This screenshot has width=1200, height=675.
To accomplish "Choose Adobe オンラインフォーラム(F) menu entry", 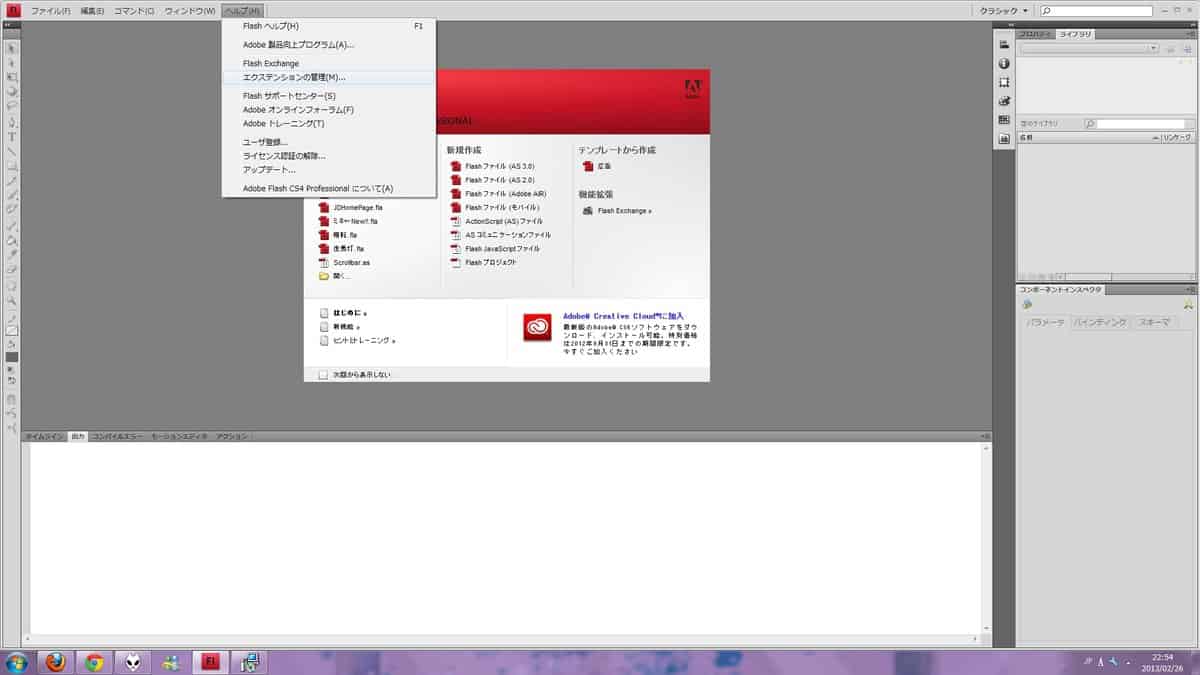I will pos(329,110).
